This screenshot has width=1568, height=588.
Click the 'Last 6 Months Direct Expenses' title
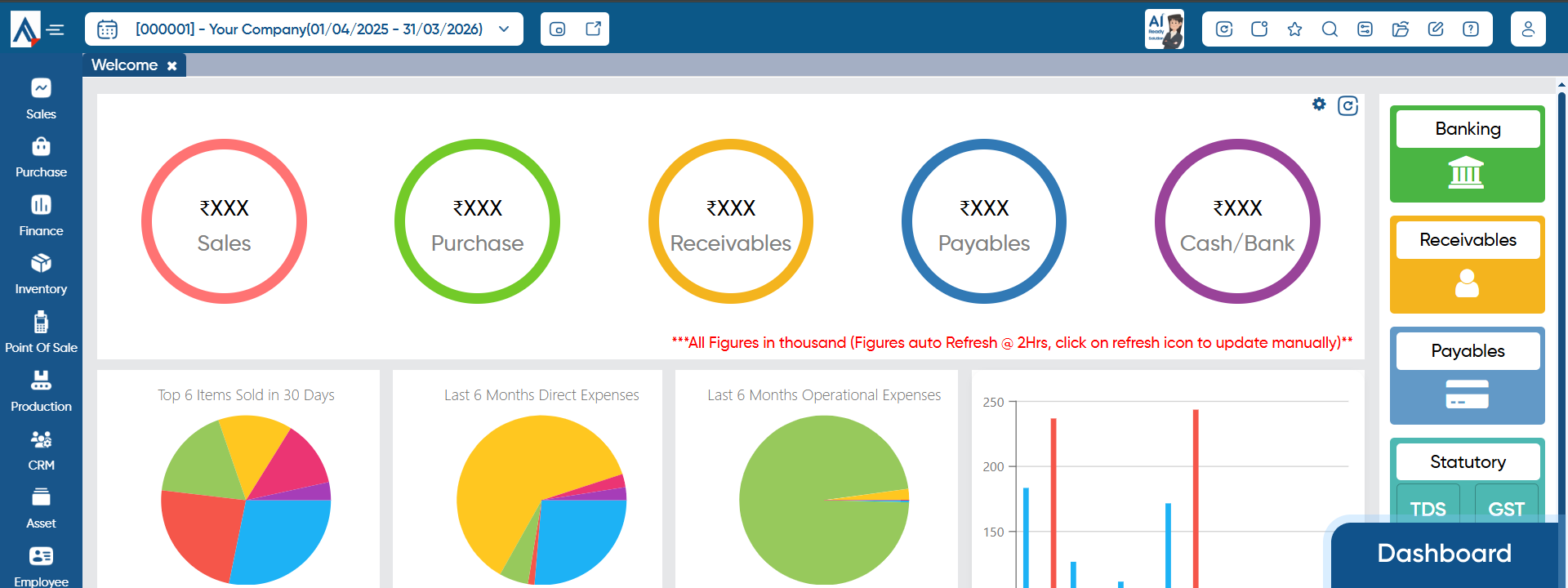tap(541, 395)
